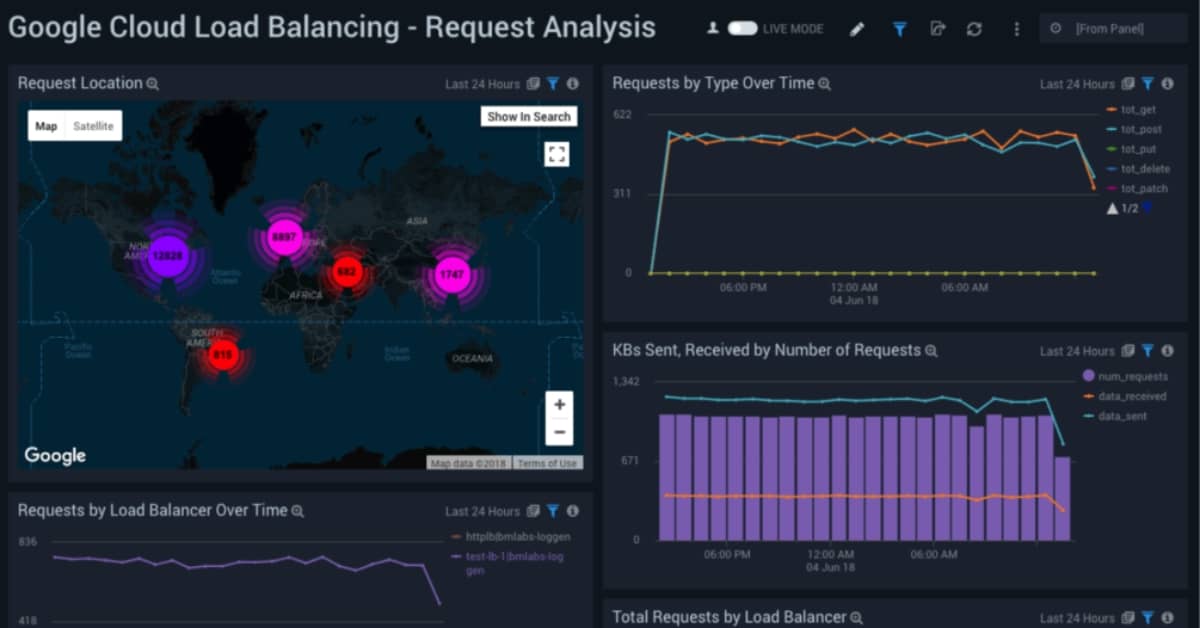The height and width of the screenshot is (628, 1200).
Task: Show info for KBs Sent, Received panel
Action: tap(1168, 351)
